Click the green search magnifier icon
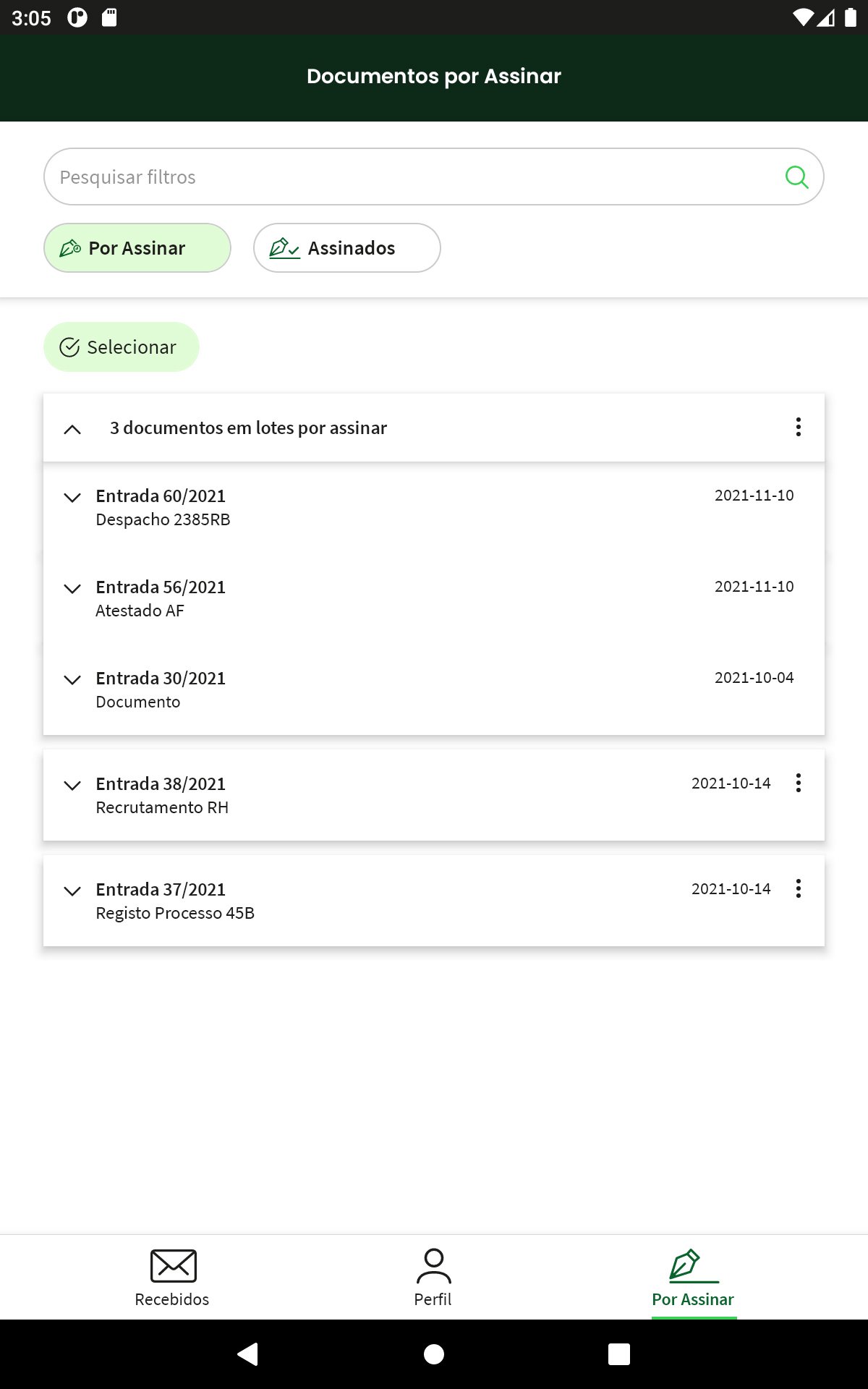Viewport: 868px width, 1389px height. [x=796, y=177]
